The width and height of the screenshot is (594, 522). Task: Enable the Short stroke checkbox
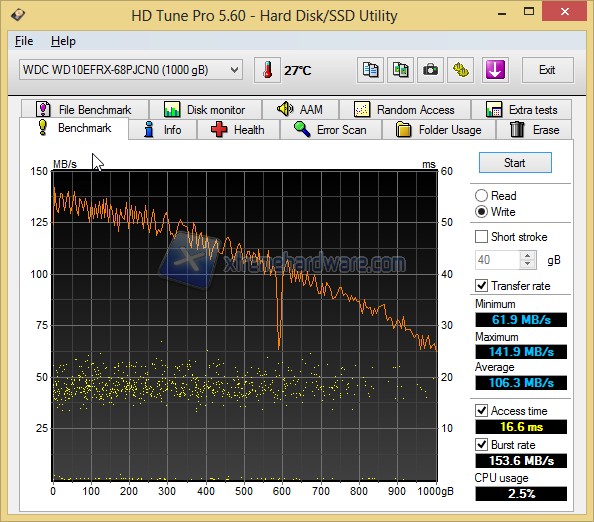point(481,237)
